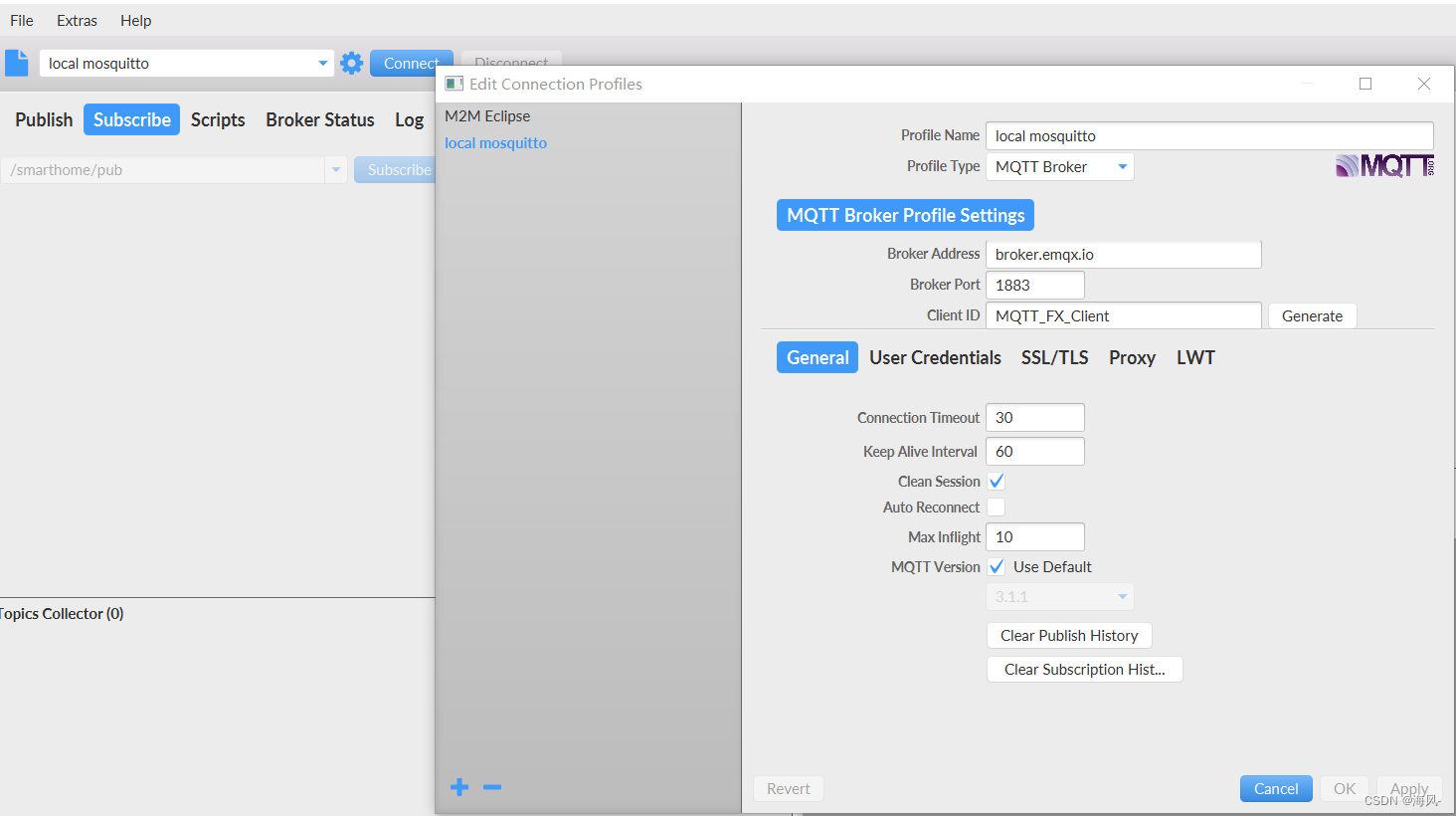Switch to the Subscribe tab

(132, 119)
